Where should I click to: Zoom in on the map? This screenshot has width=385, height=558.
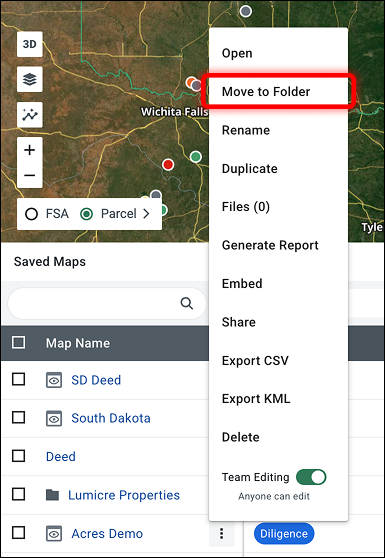point(30,150)
